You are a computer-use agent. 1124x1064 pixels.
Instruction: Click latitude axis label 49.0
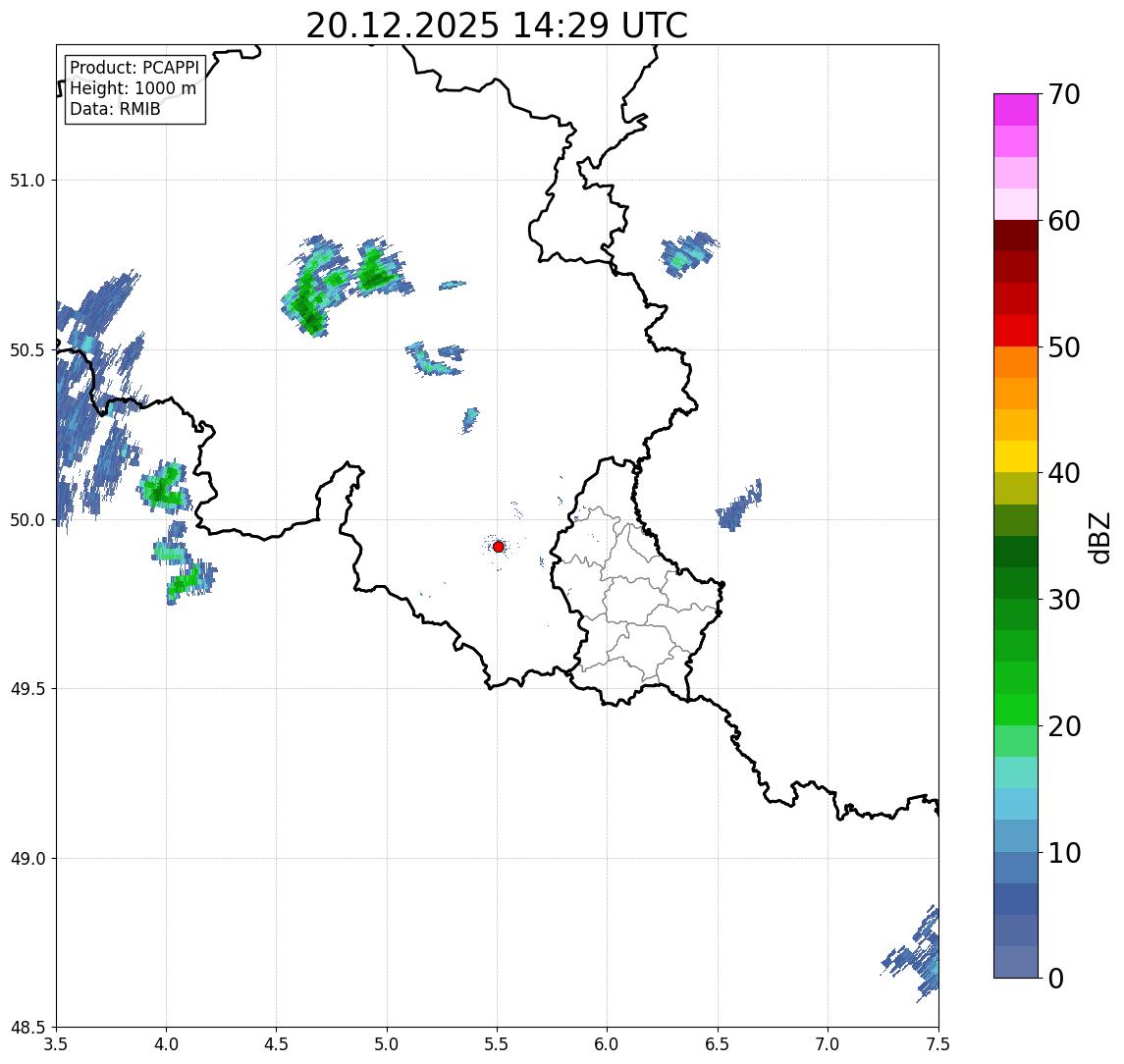(27, 858)
